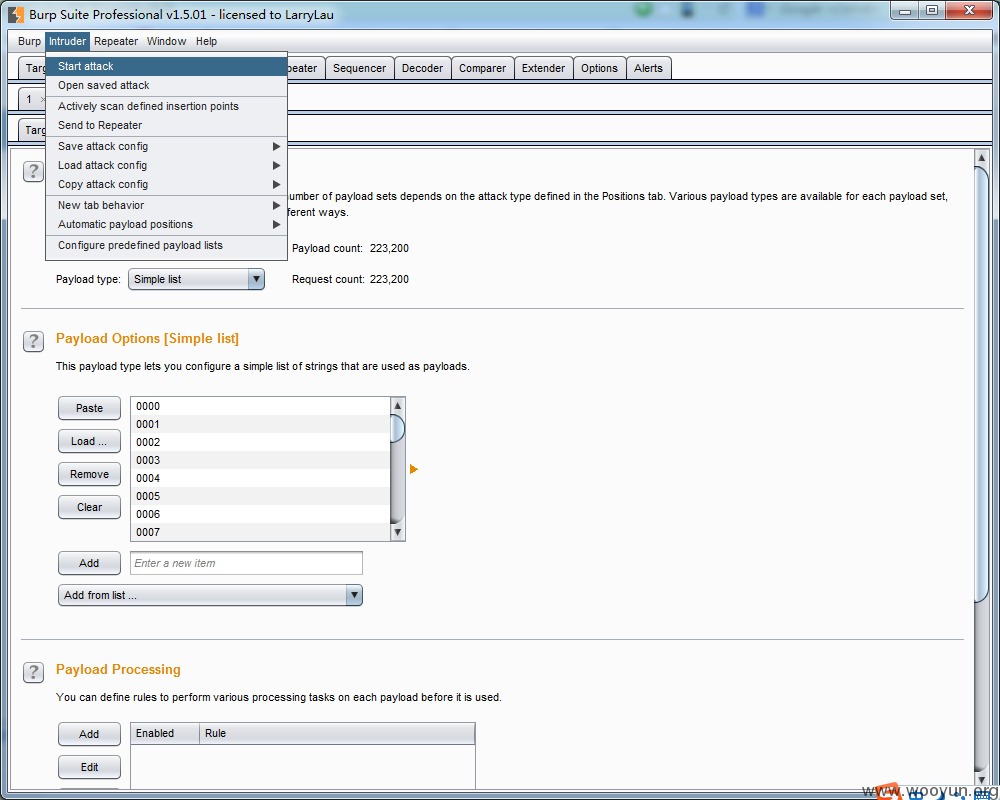Switch to the Decoder tab

422,68
